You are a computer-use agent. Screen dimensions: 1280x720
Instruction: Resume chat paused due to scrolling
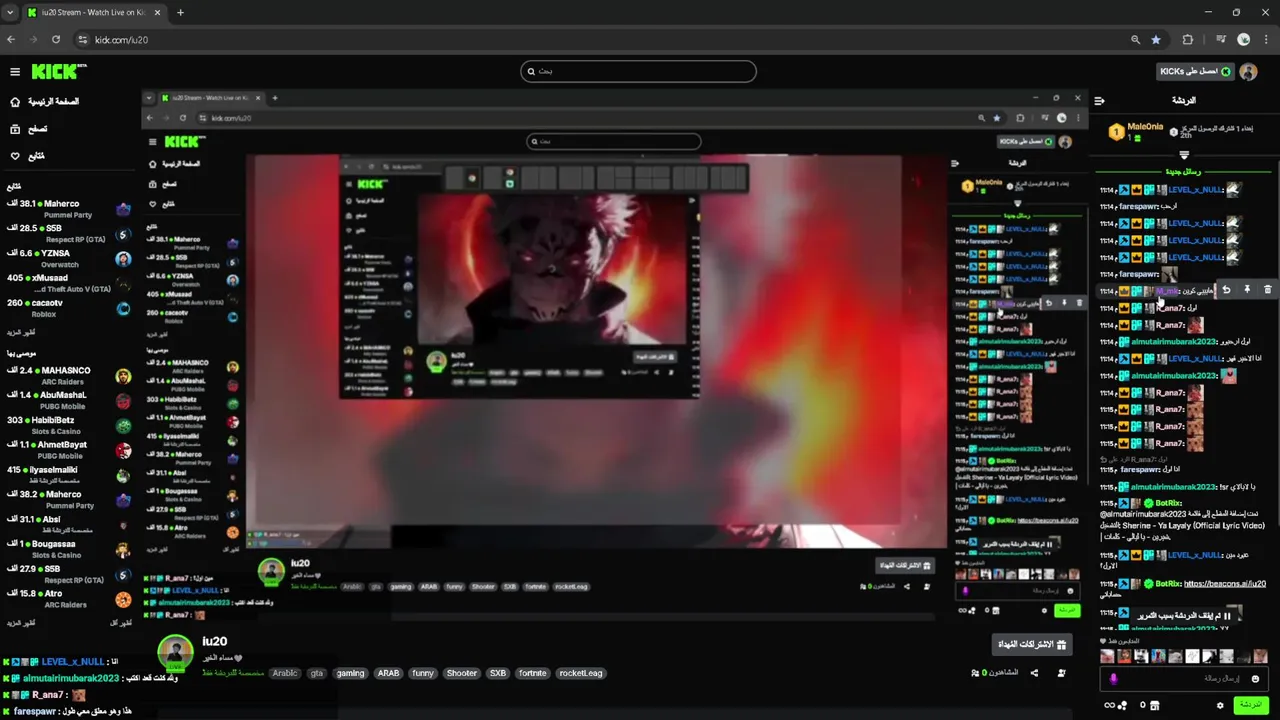click(1183, 616)
